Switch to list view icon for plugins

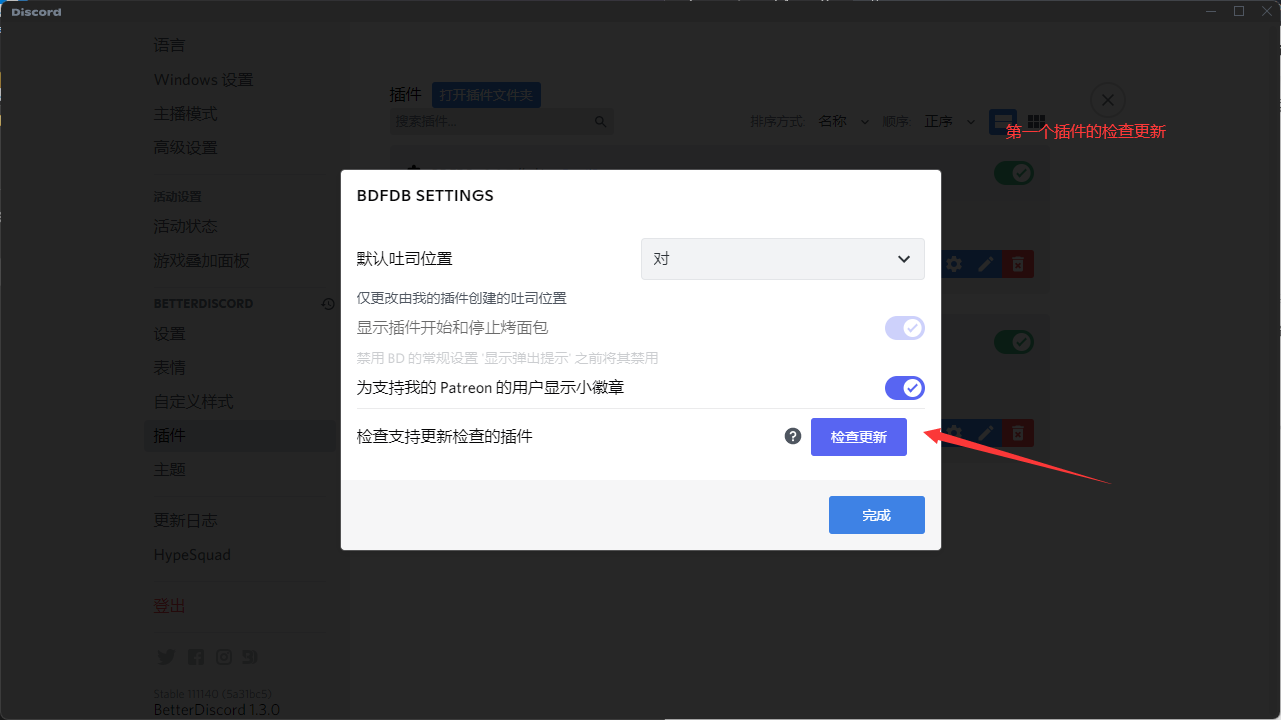1003,121
